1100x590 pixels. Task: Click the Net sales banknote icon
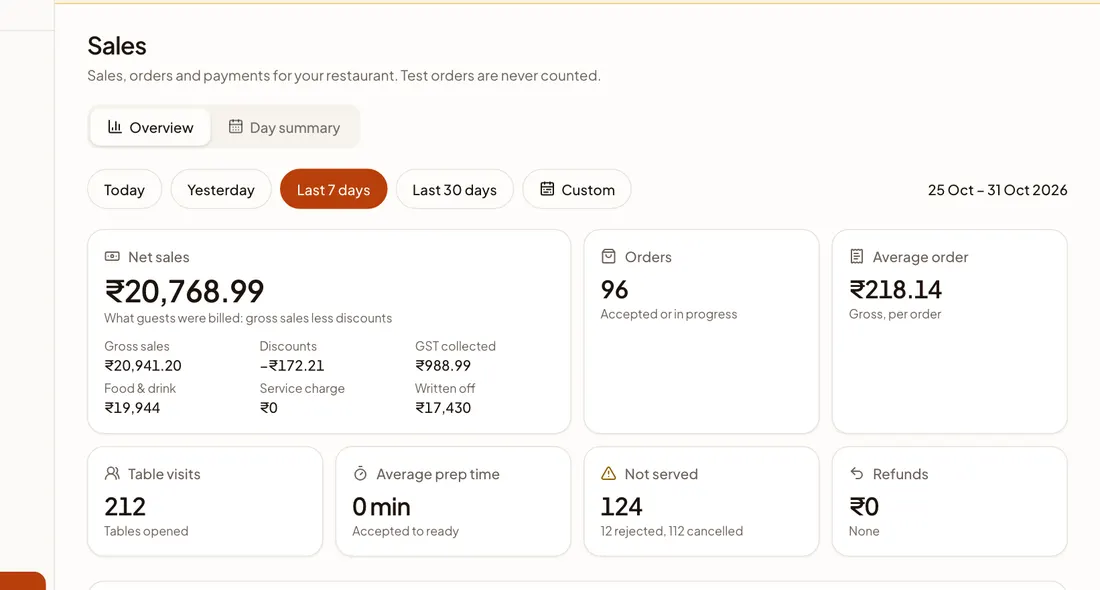tap(112, 256)
